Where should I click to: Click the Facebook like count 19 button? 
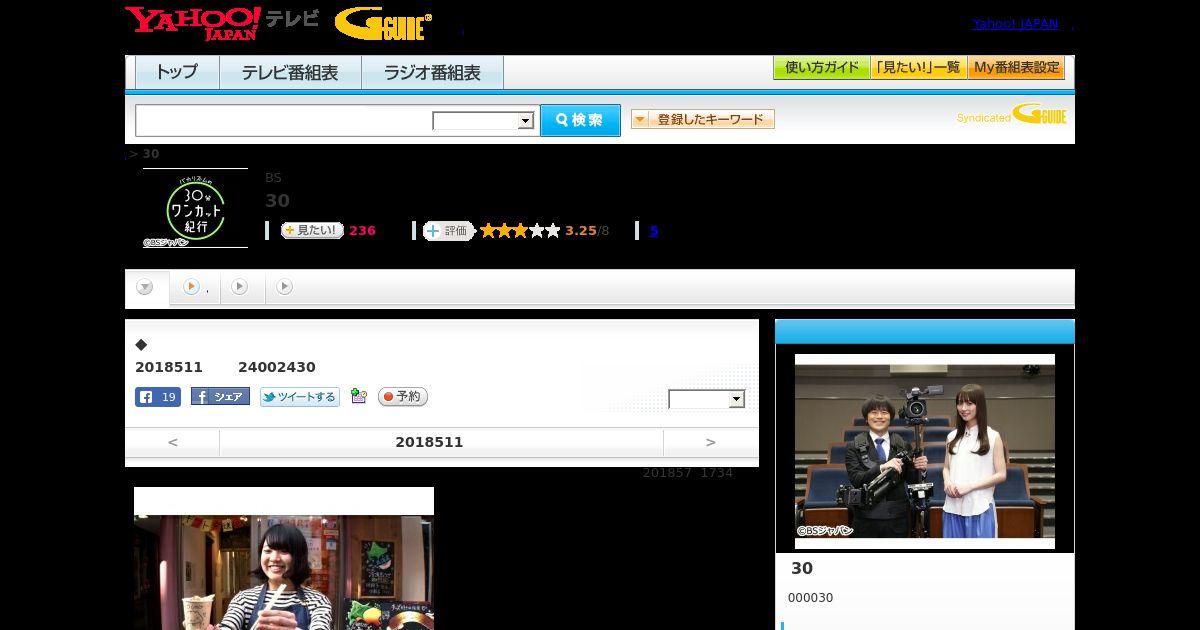click(x=158, y=397)
